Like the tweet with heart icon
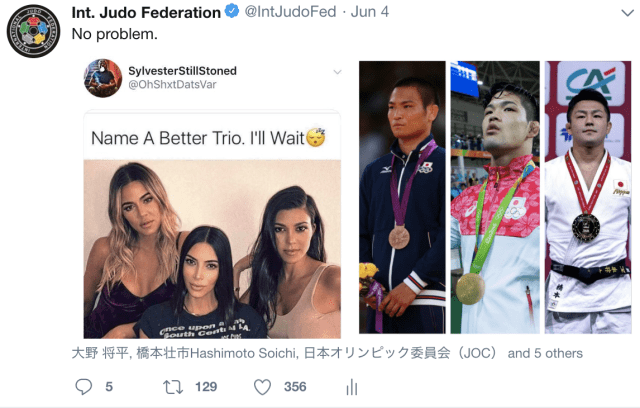The width and height of the screenshot is (640, 408). tap(262, 387)
